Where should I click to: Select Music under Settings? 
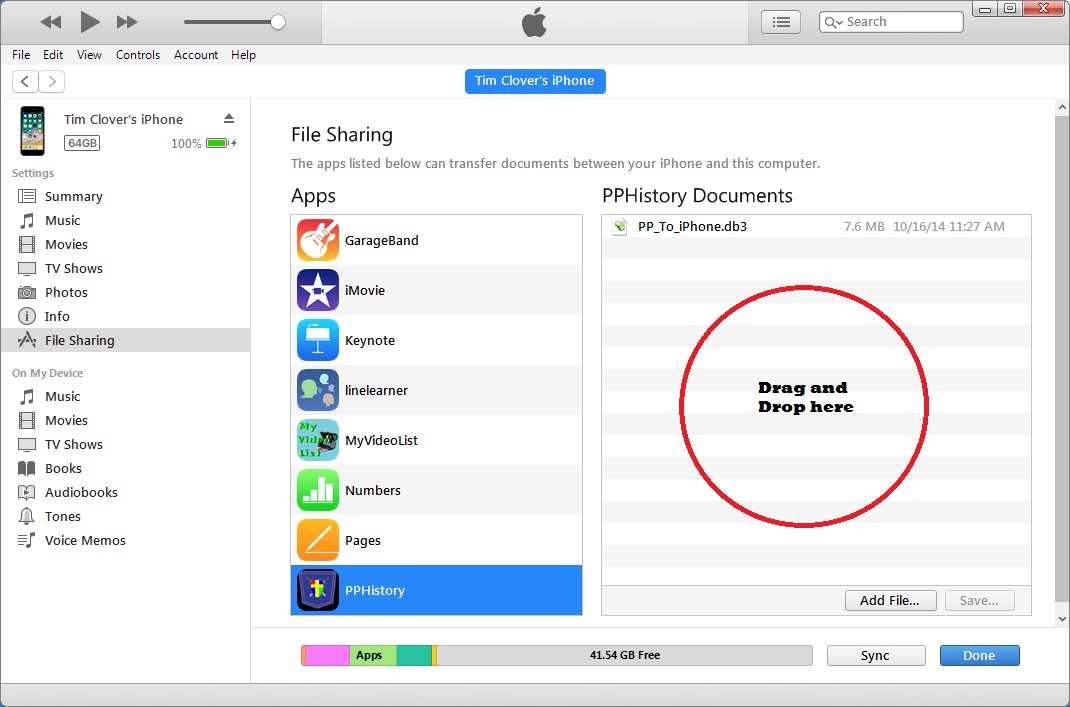62,220
